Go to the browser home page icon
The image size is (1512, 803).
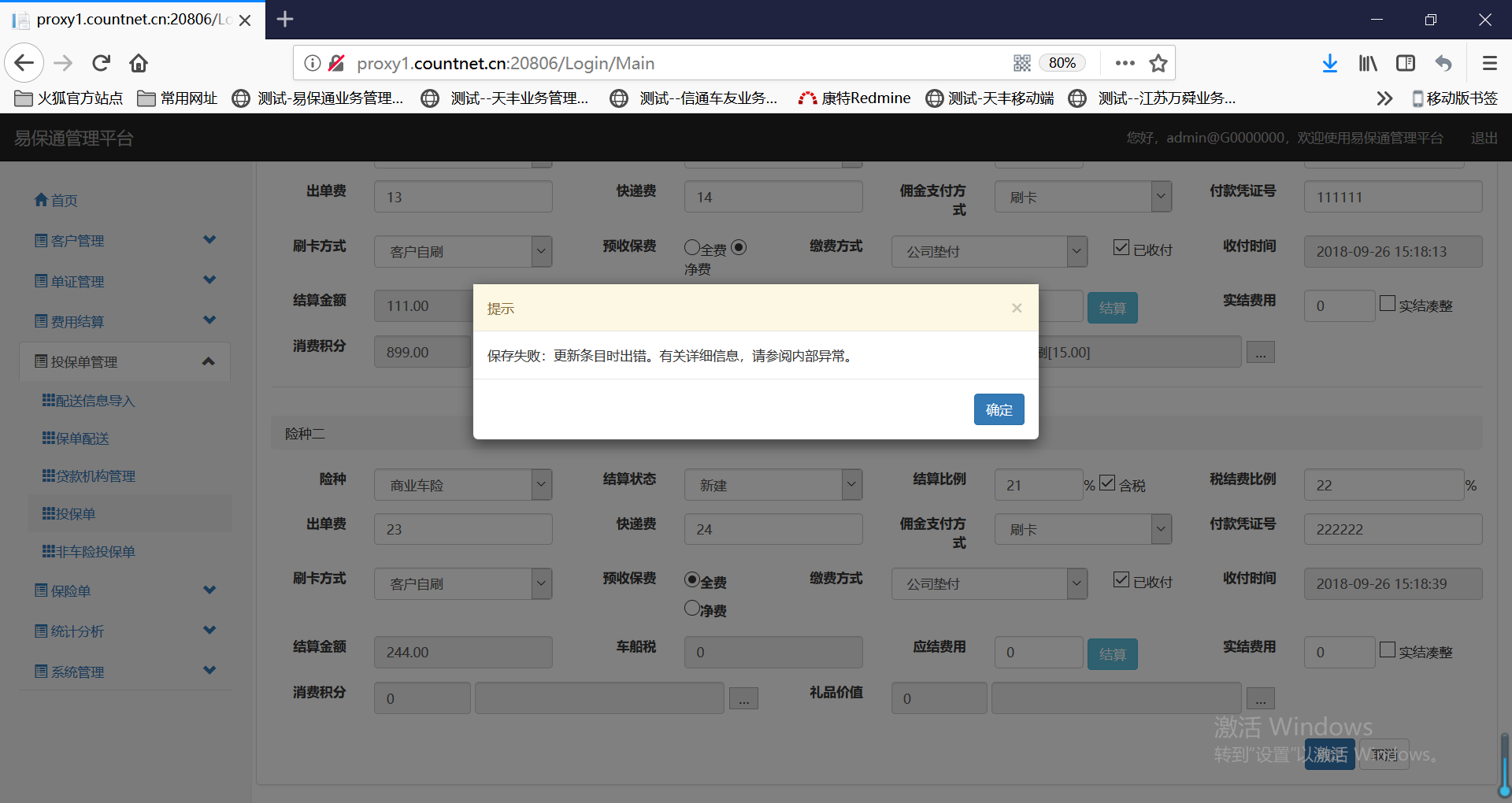(x=139, y=63)
